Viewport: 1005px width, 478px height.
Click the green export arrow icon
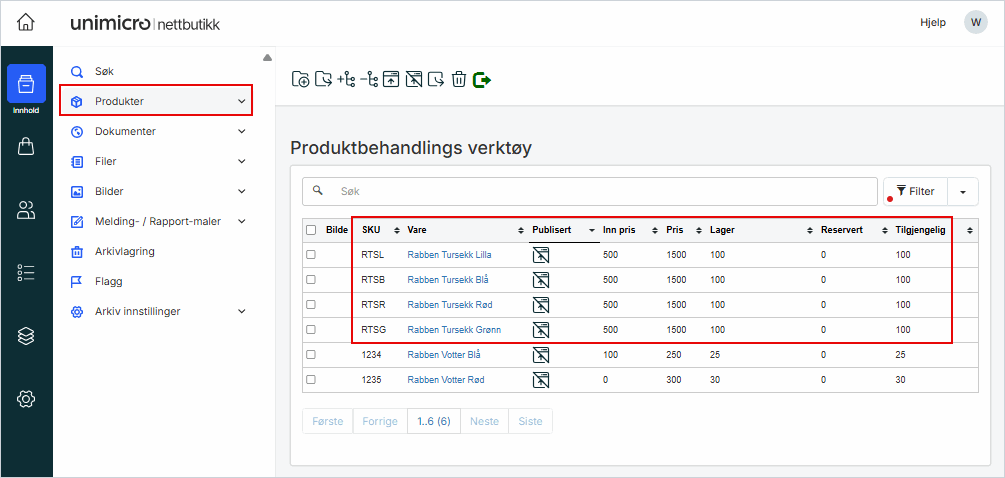click(482, 80)
